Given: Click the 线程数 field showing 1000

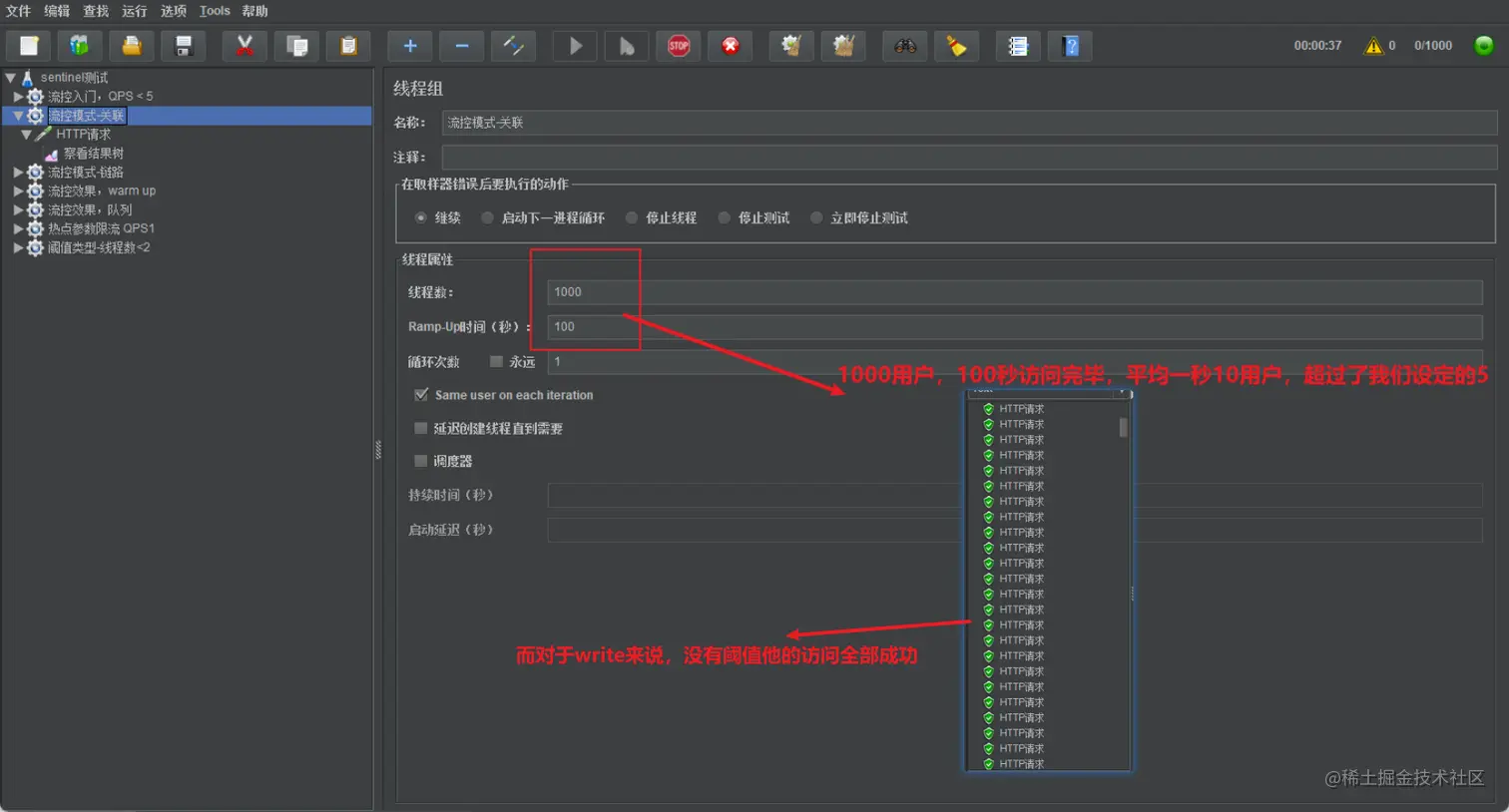Looking at the screenshot, I should click(1015, 292).
